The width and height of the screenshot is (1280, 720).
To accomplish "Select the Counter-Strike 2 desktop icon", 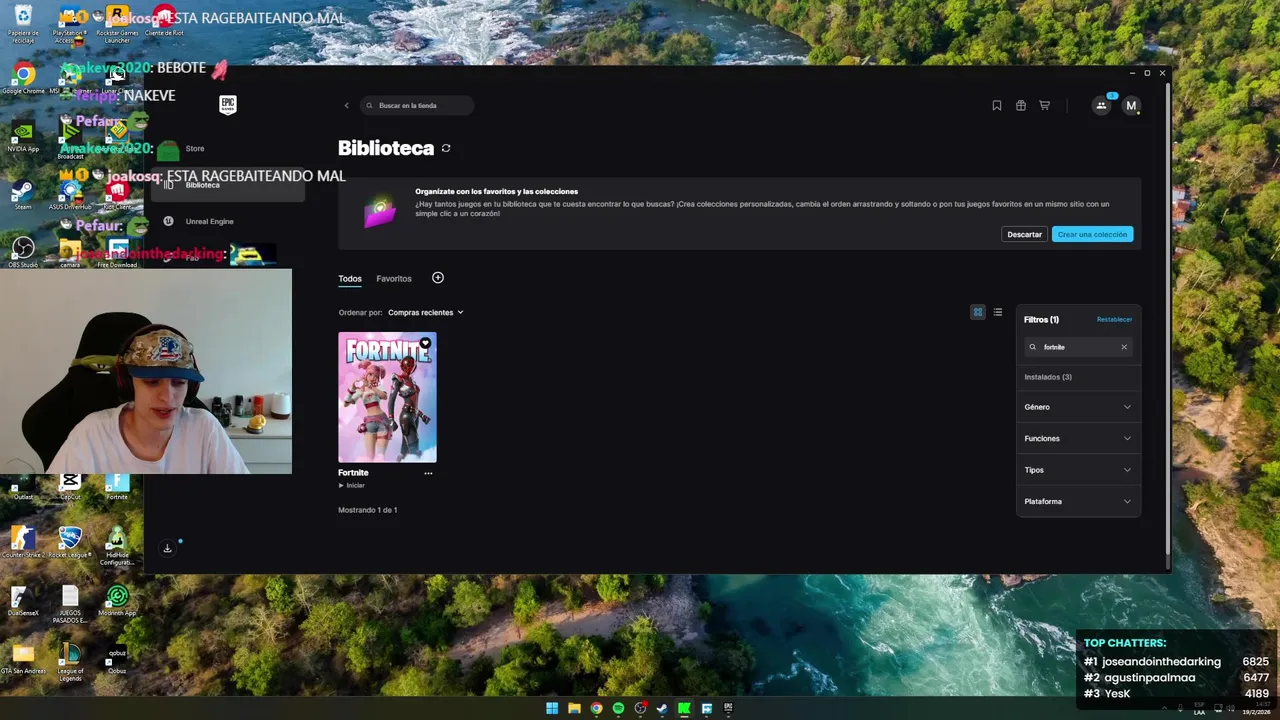I will 23,543.
